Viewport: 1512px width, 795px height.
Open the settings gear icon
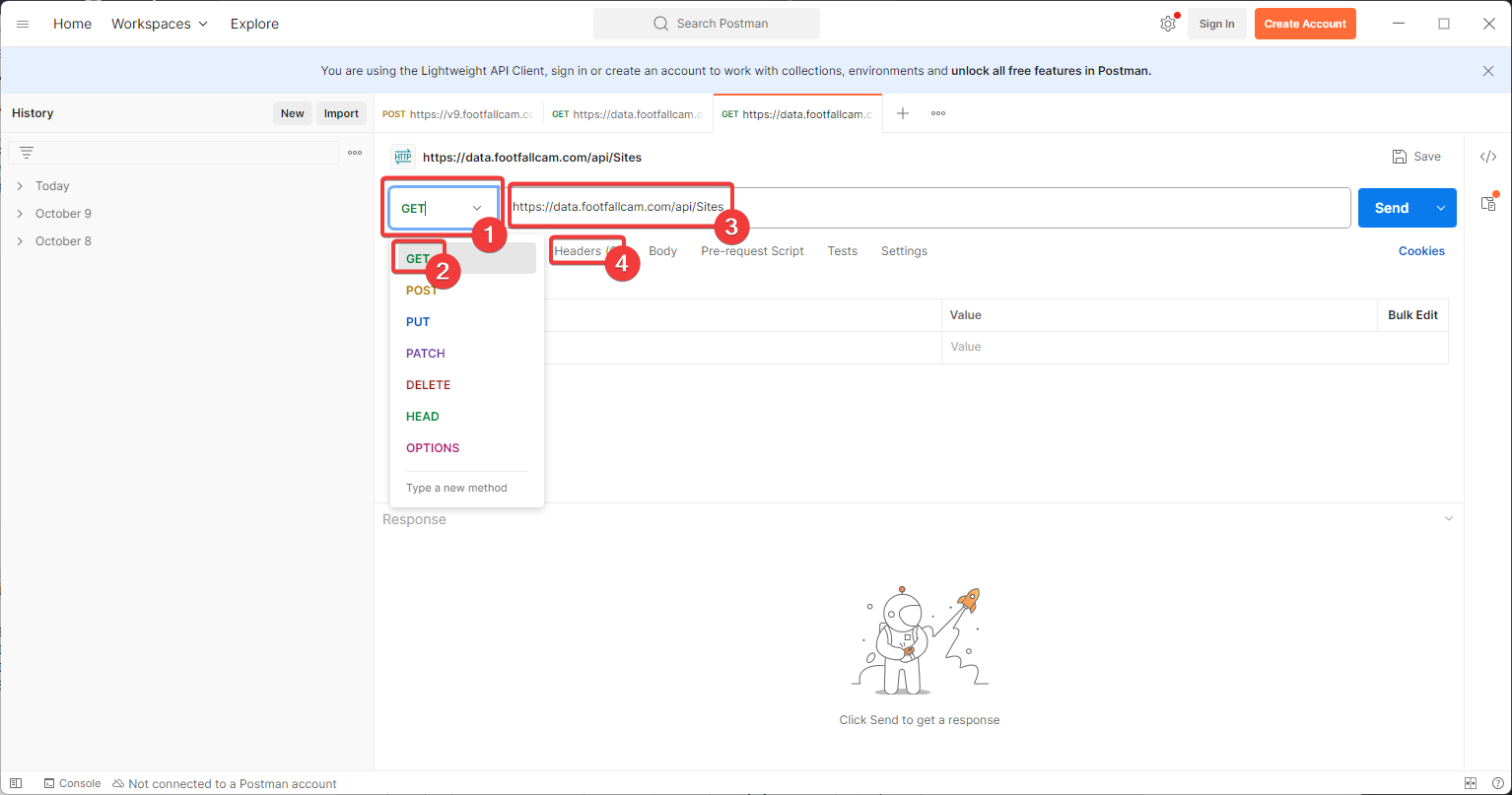(1167, 24)
